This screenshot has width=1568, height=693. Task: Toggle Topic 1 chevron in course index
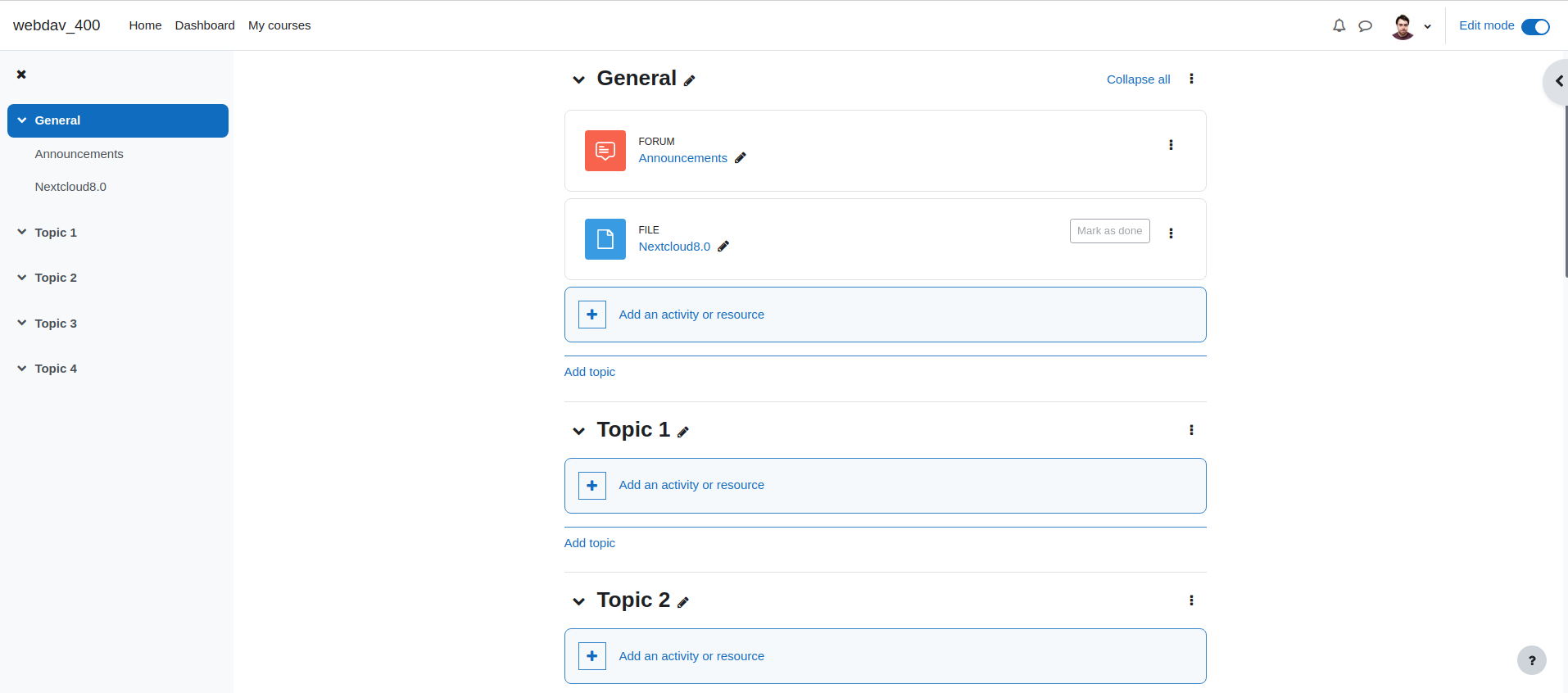click(x=22, y=232)
